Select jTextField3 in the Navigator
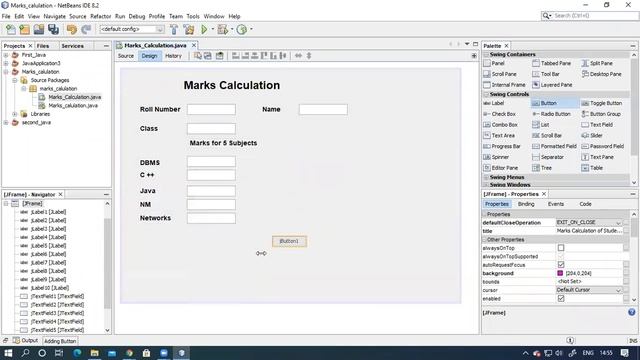The image size is (640, 360). (57, 313)
